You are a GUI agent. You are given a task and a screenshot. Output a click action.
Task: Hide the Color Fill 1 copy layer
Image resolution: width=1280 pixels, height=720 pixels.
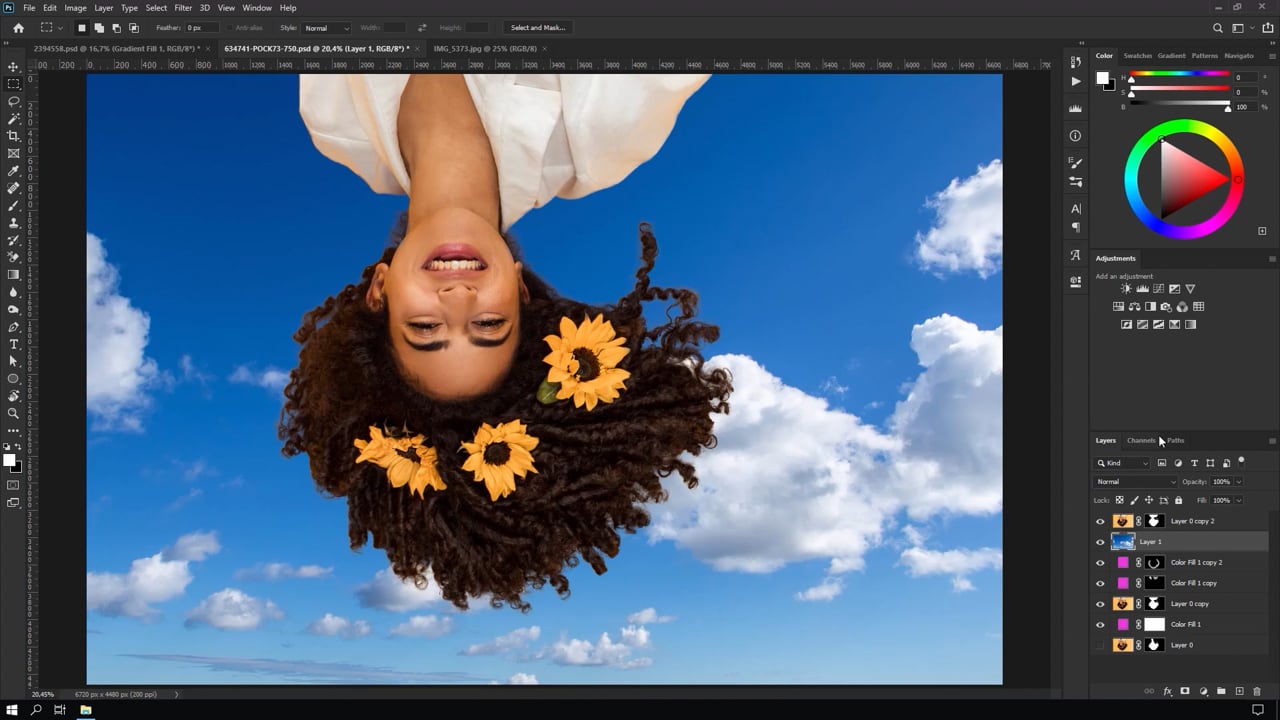pyautogui.click(x=1100, y=583)
